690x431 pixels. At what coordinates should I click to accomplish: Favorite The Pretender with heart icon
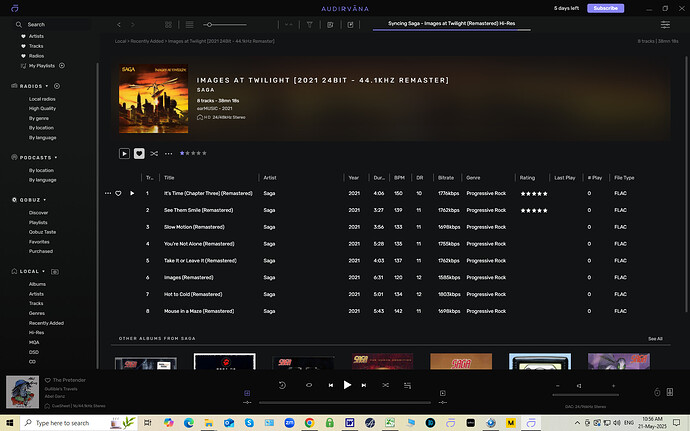(x=48, y=380)
